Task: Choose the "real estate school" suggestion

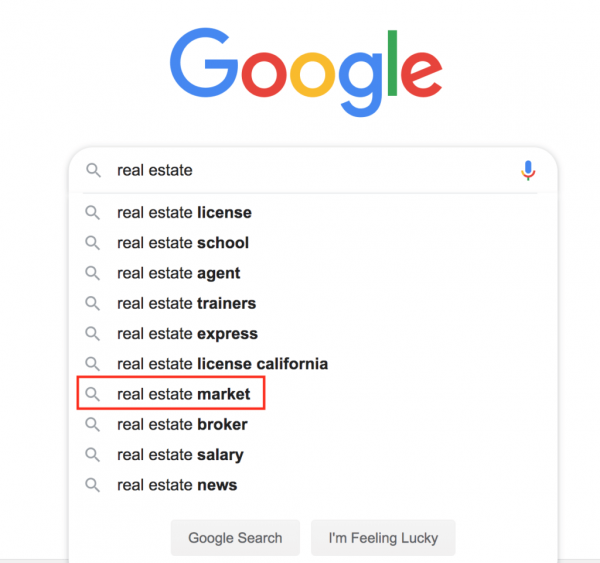Action: pos(183,243)
